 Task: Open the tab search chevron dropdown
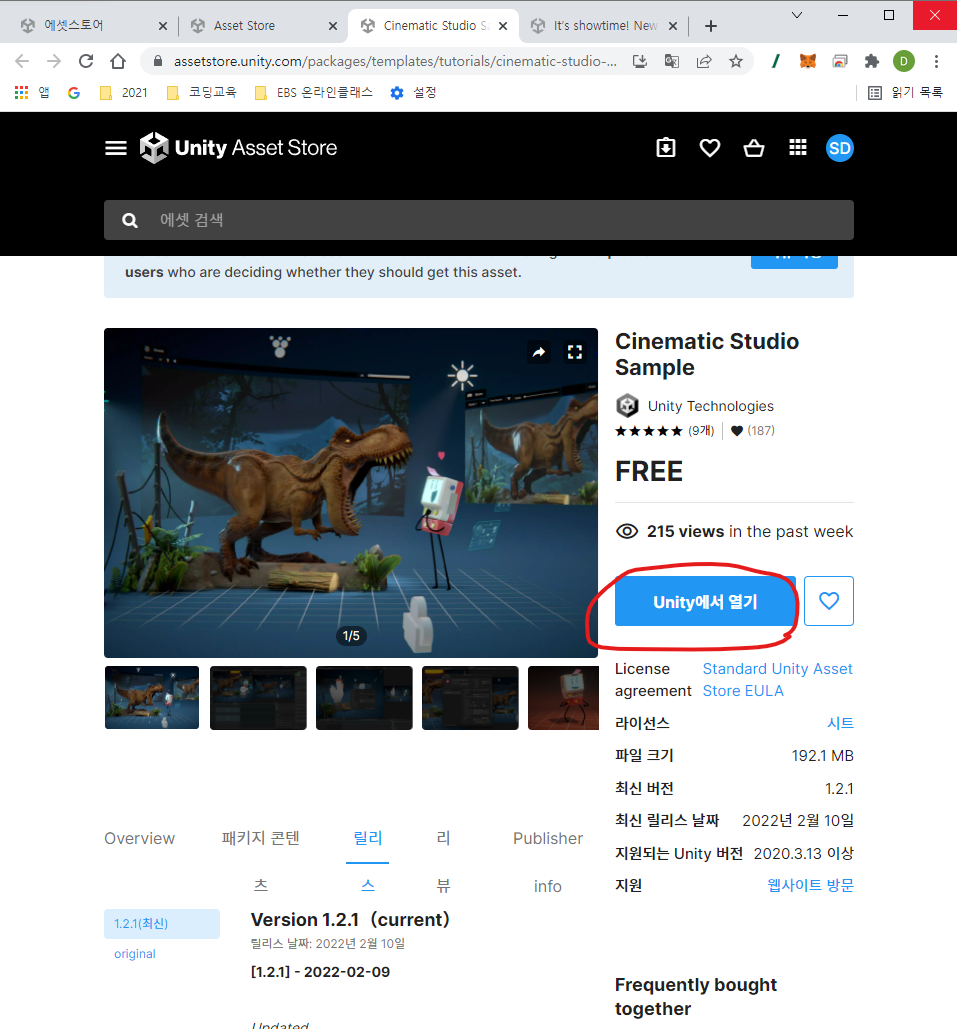797,15
